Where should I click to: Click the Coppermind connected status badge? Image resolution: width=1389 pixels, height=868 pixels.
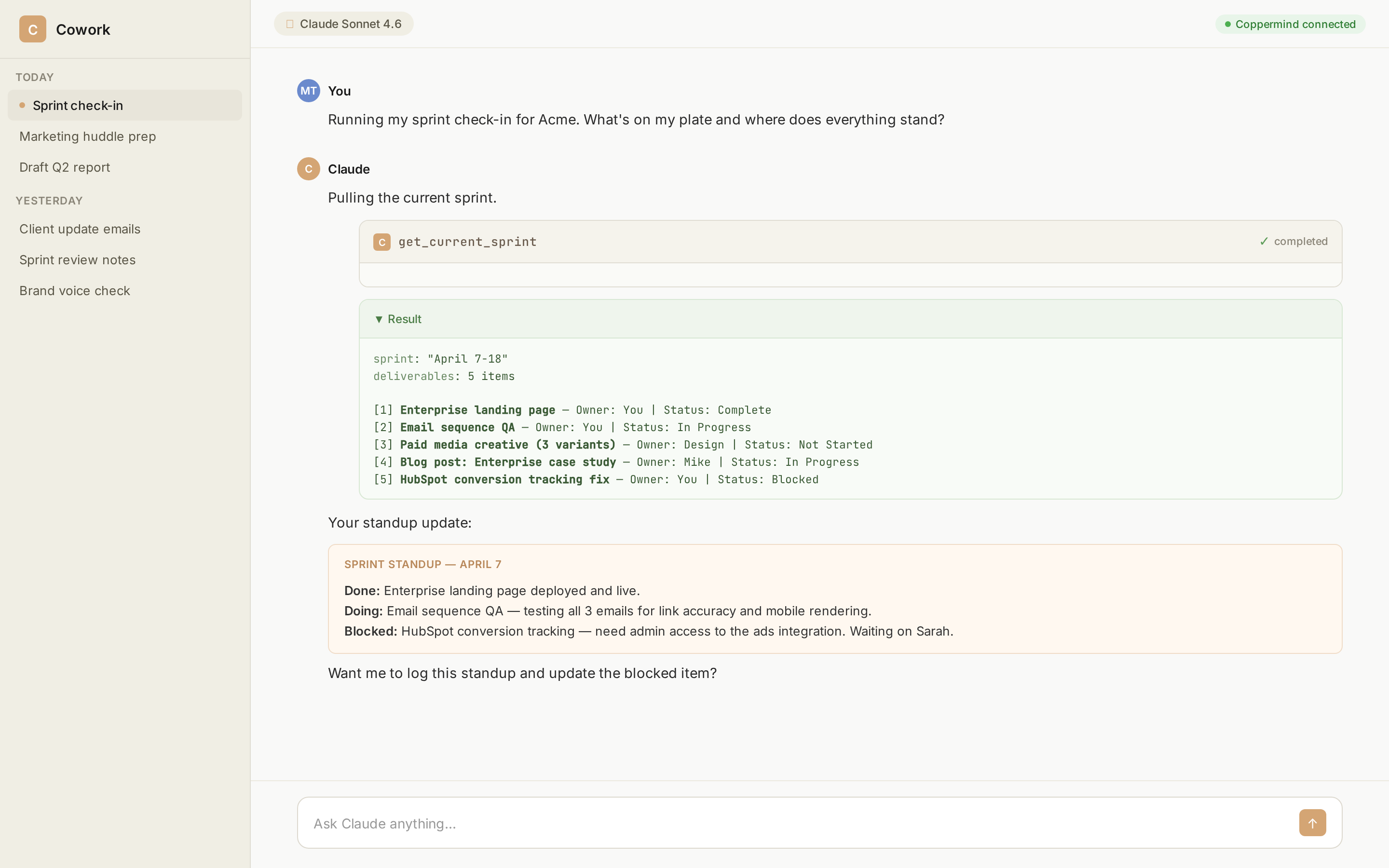1290,24
